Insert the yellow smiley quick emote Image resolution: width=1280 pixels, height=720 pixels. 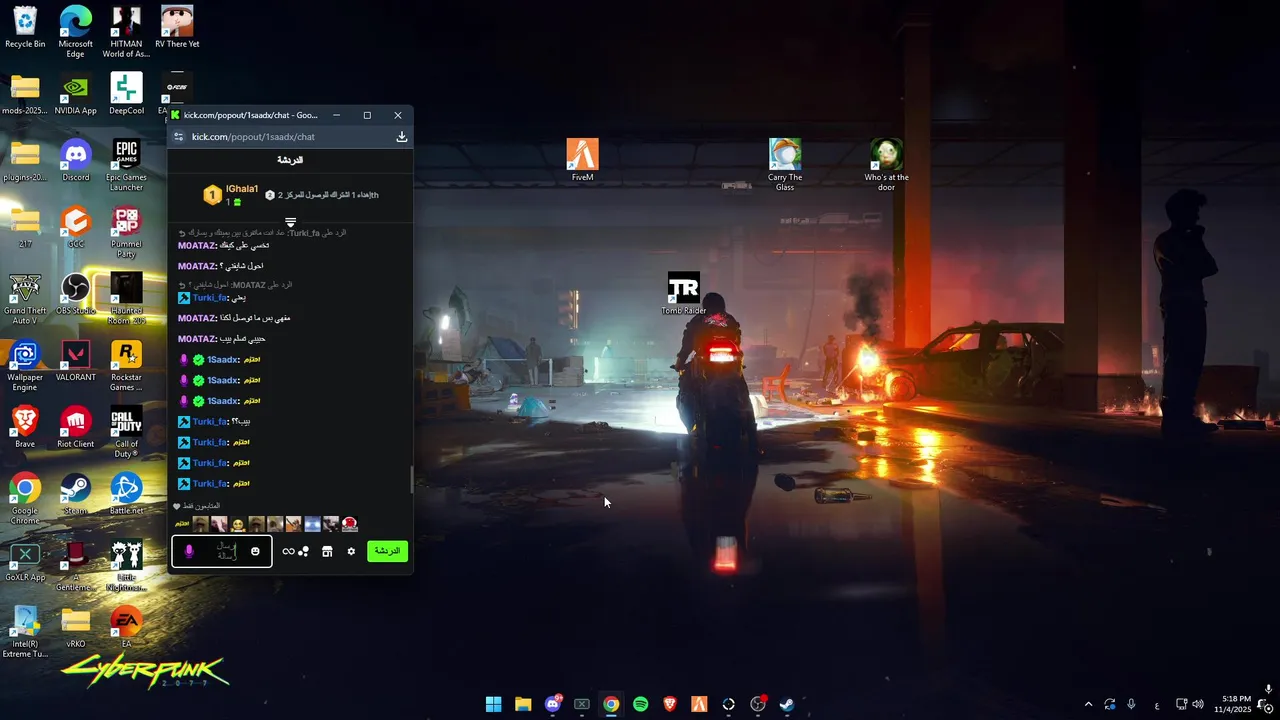pos(238,524)
